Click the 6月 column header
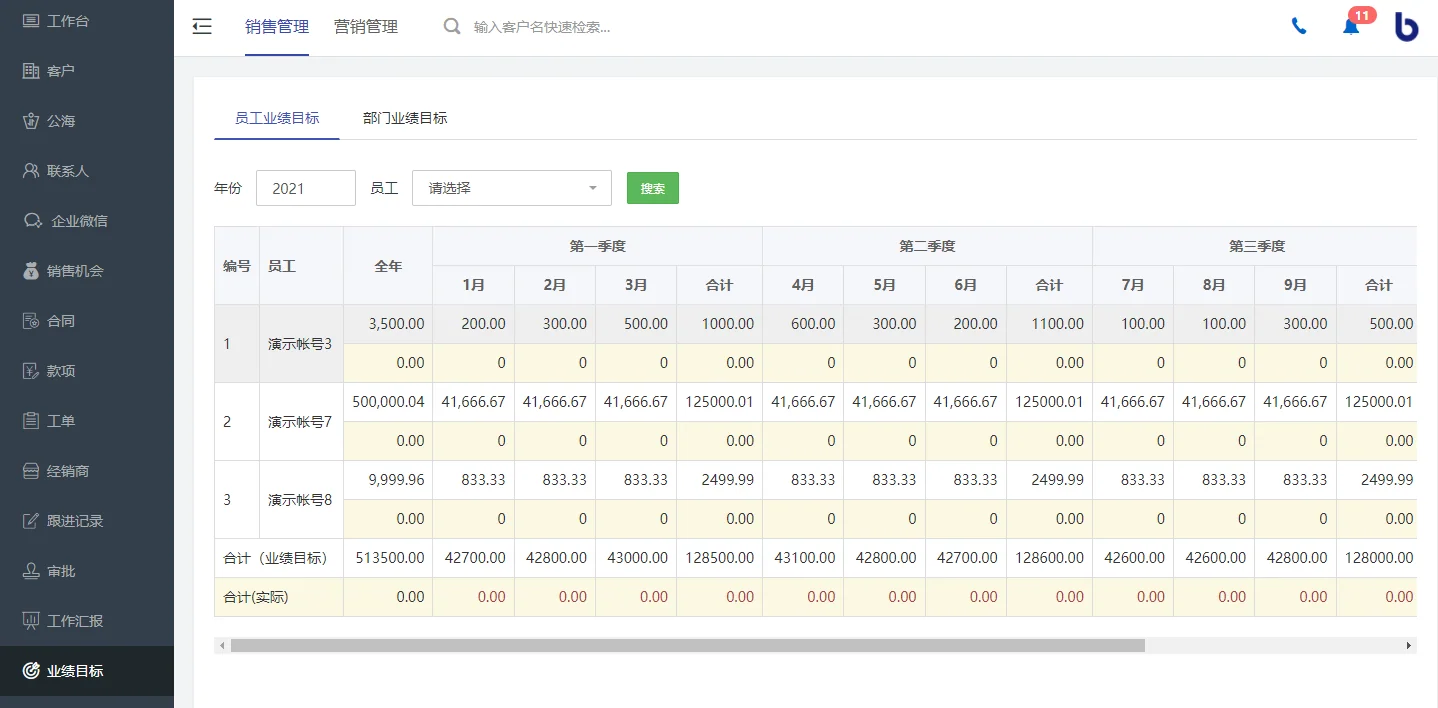Viewport: 1438px width, 708px height. pos(966,285)
